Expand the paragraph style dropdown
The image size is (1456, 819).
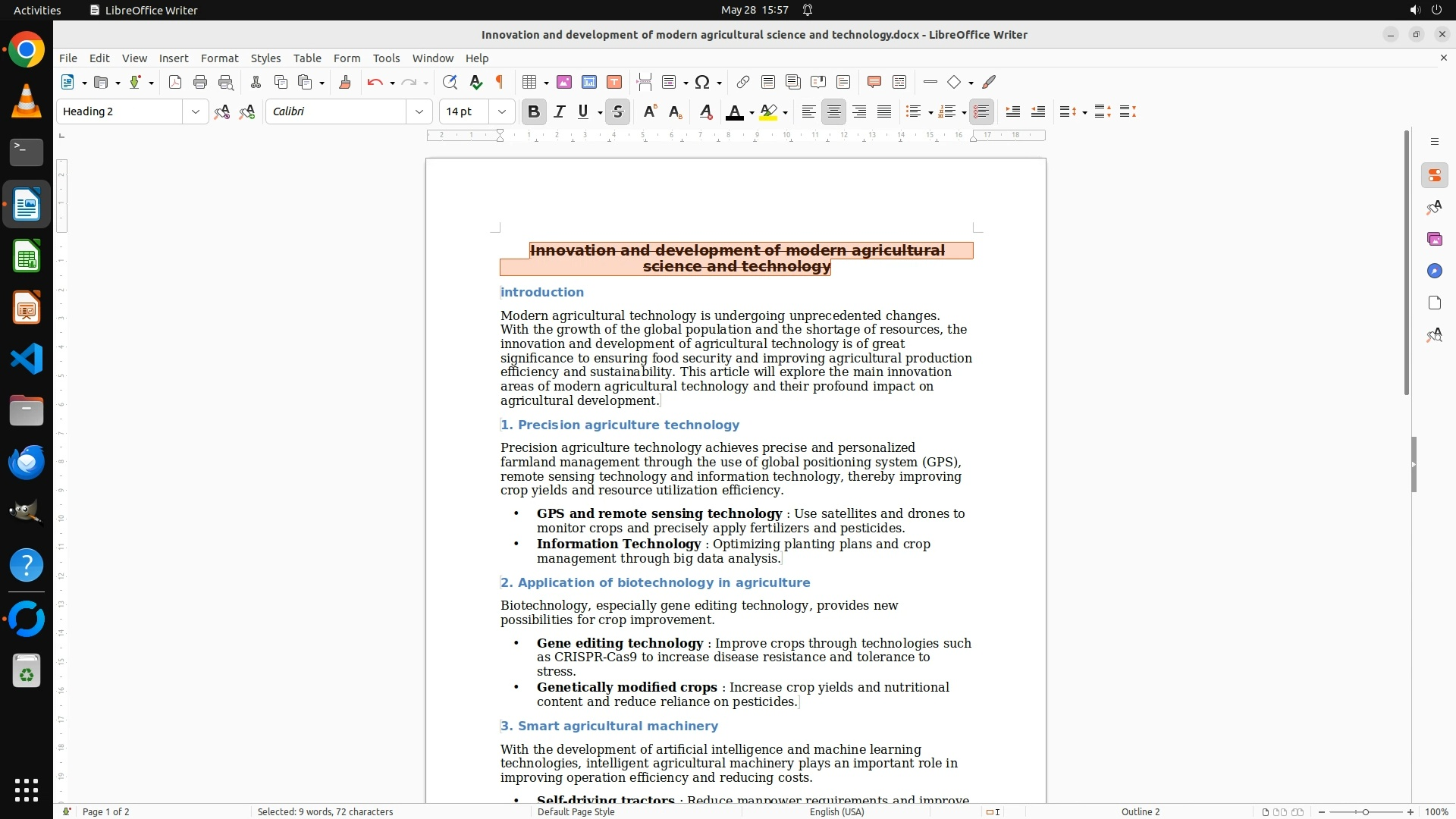tap(196, 112)
